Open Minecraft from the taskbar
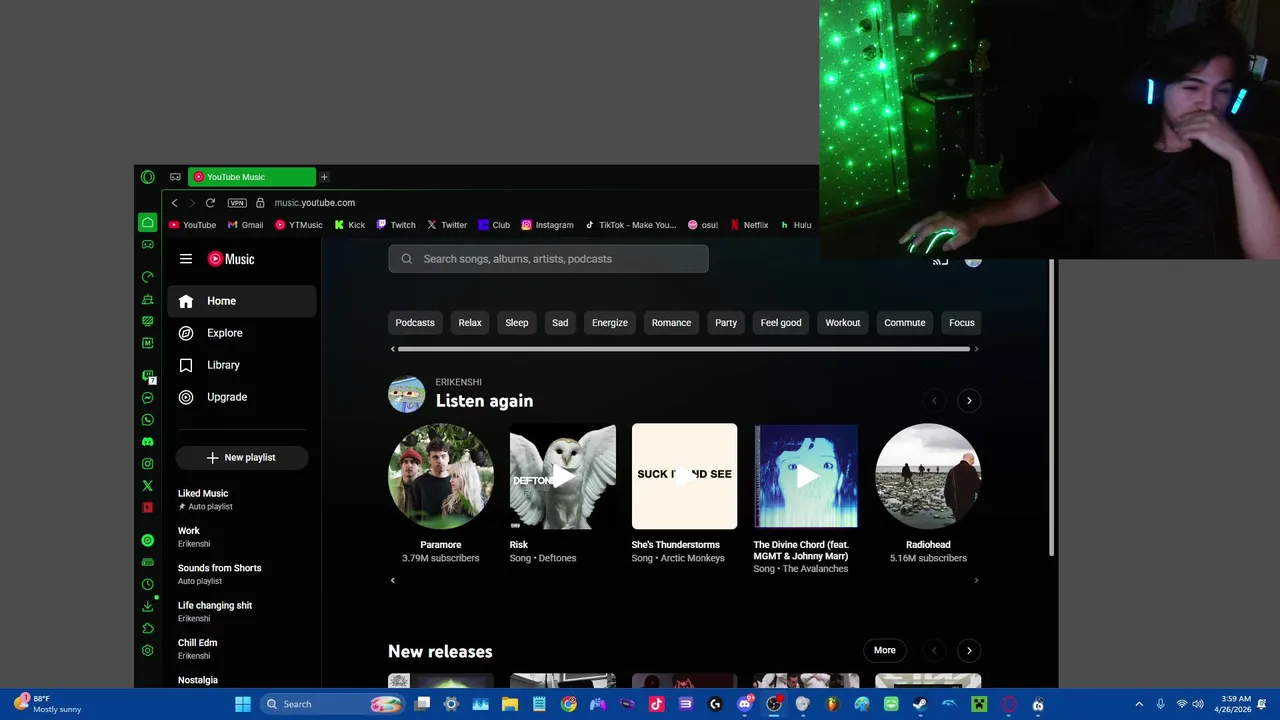The image size is (1280, 720). (x=979, y=704)
